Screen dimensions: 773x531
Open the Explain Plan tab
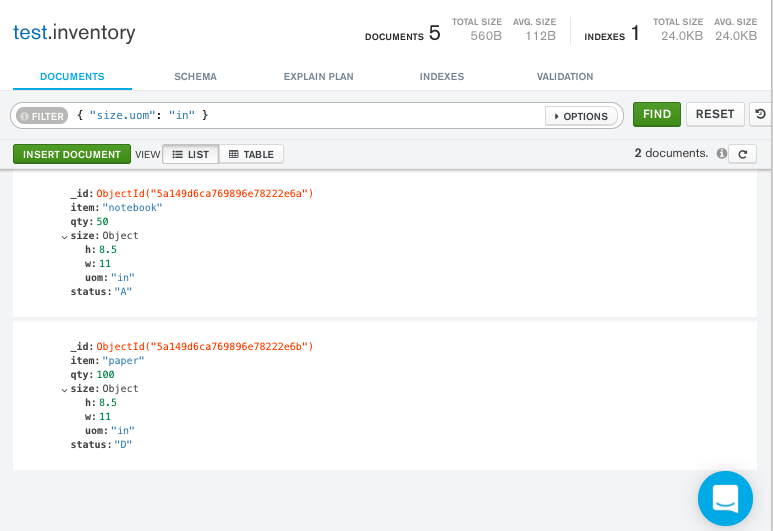tap(318, 77)
